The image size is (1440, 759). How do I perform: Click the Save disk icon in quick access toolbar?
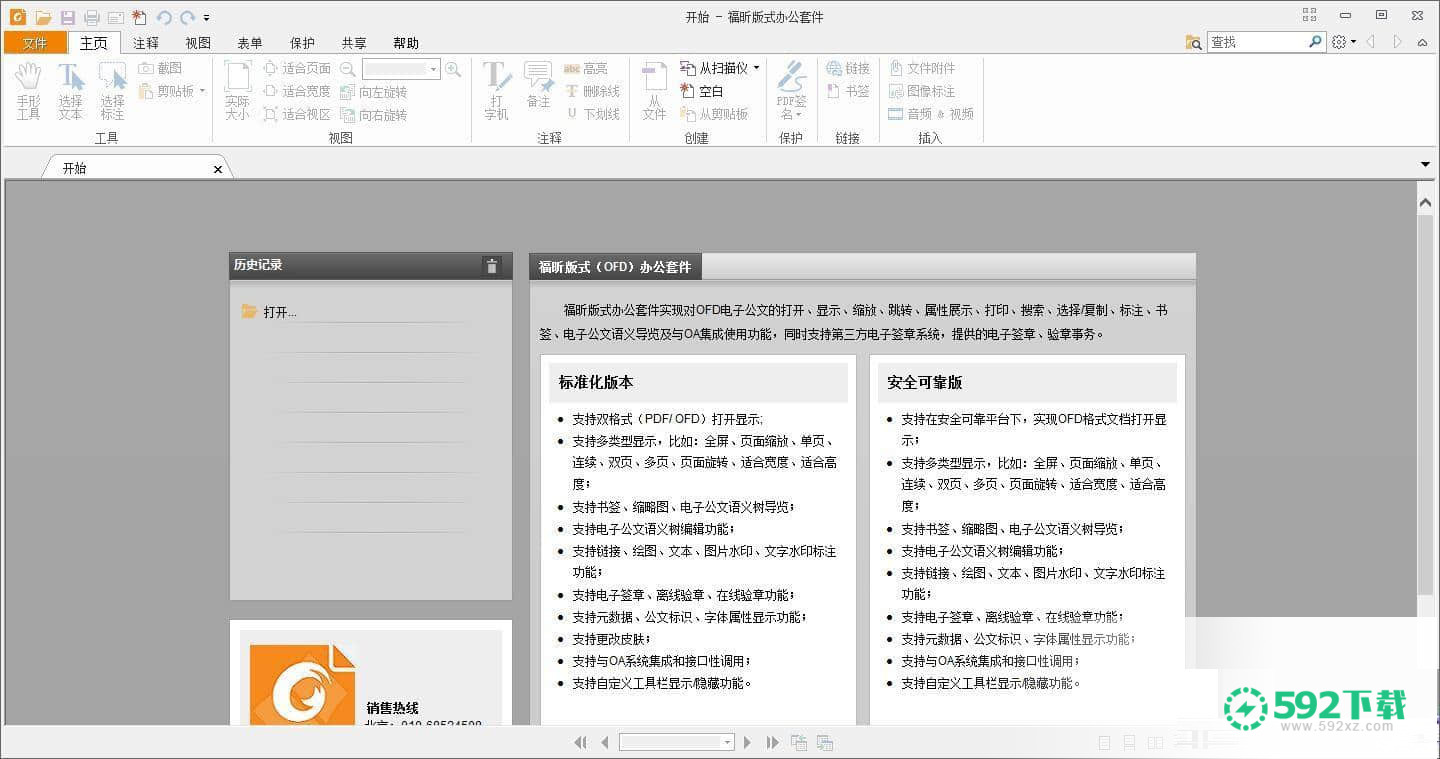click(68, 17)
